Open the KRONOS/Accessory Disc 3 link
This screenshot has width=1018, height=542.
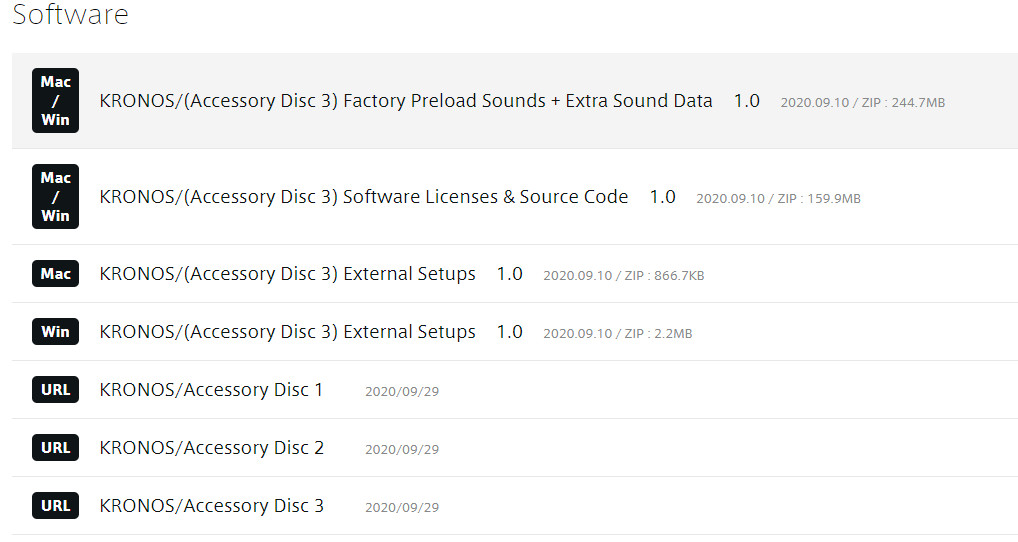click(x=212, y=506)
